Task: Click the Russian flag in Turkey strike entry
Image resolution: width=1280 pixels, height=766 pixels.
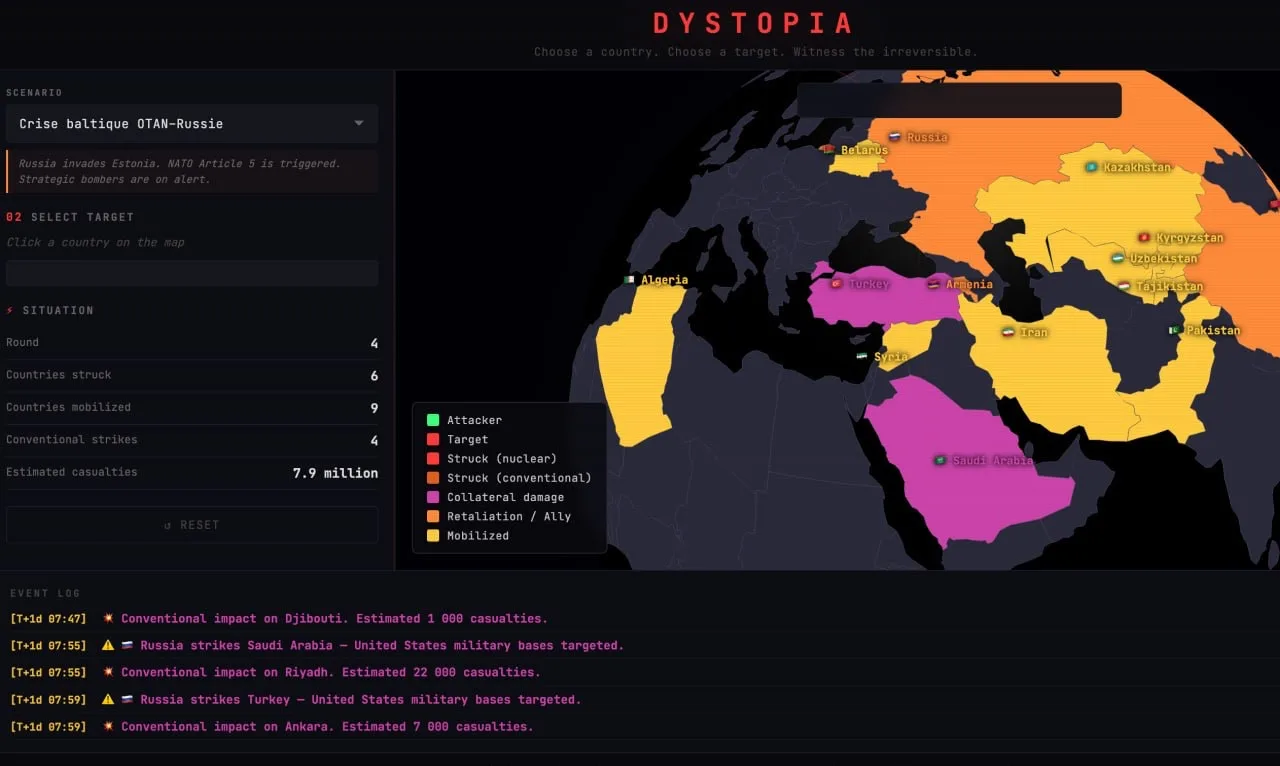Action: tap(127, 700)
